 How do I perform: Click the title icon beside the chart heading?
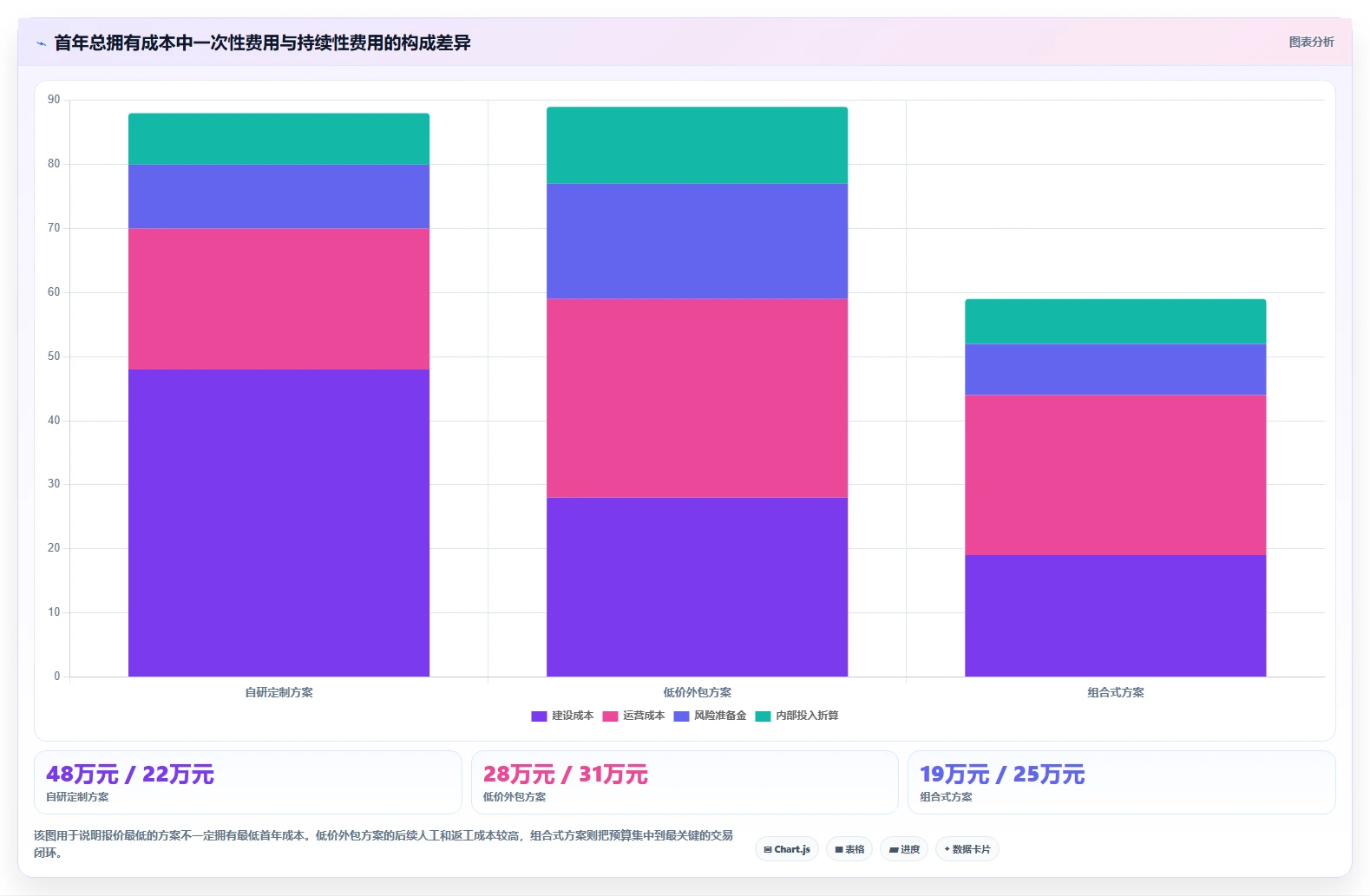coord(41,43)
